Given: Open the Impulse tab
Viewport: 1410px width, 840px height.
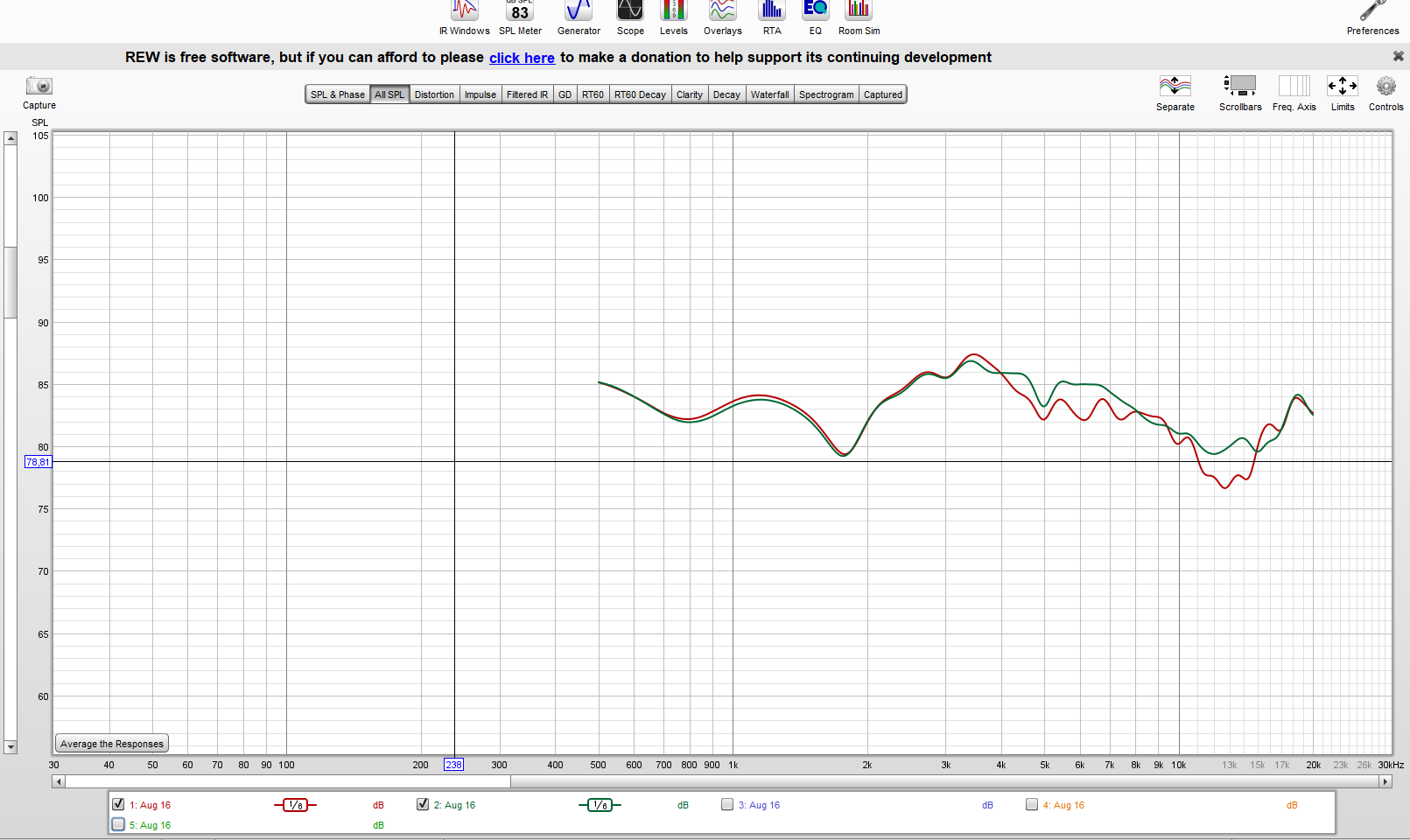Looking at the screenshot, I should click(481, 94).
